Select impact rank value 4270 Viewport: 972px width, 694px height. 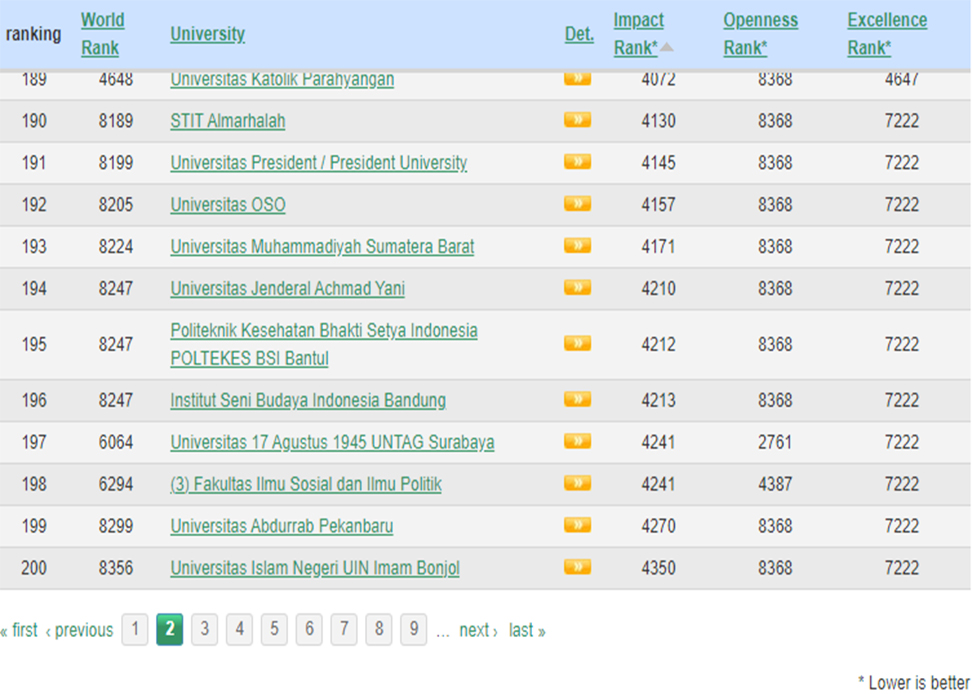pos(658,526)
